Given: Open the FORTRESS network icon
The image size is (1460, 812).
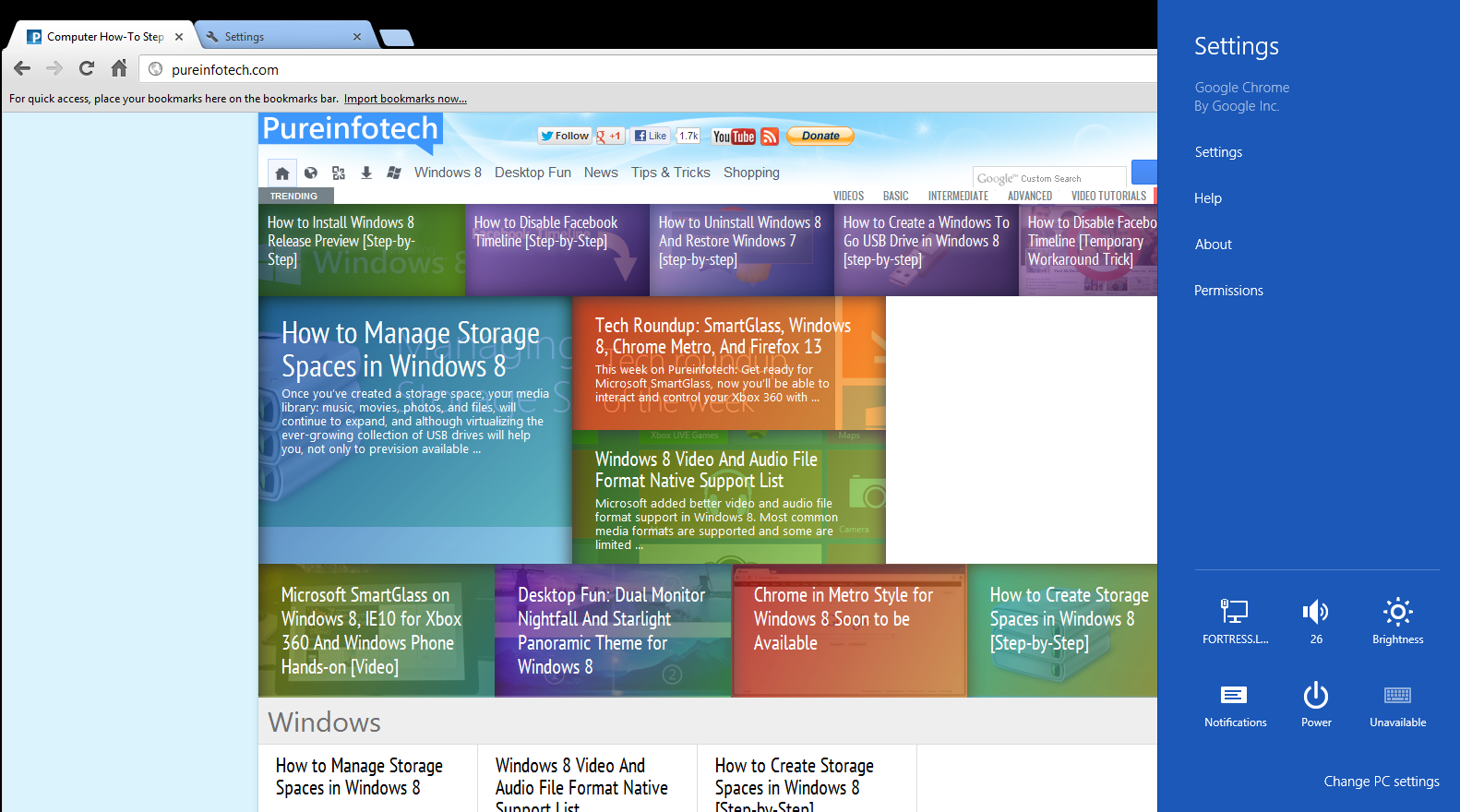Looking at the screenshot, I should [x=1235, y=621].
